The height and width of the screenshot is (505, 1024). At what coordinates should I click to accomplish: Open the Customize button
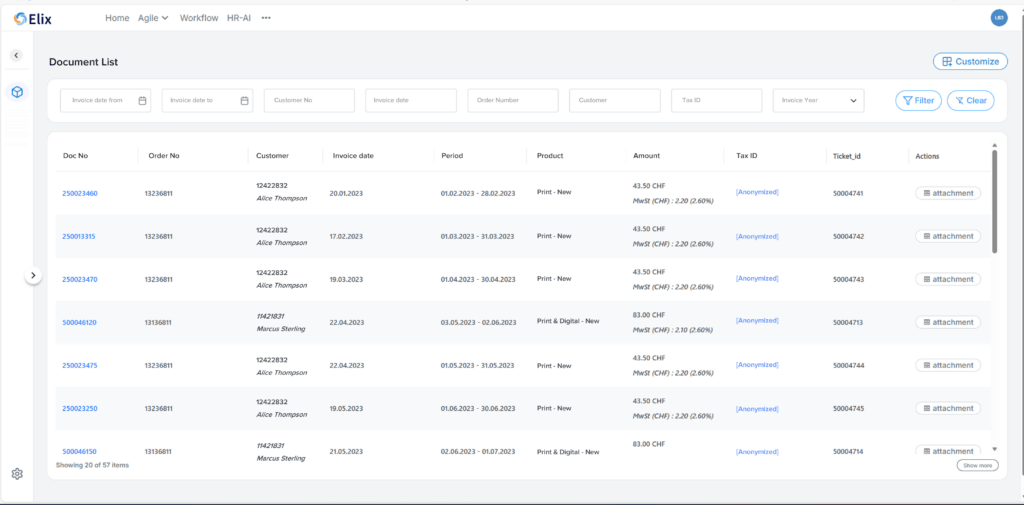tap(970, 61)
